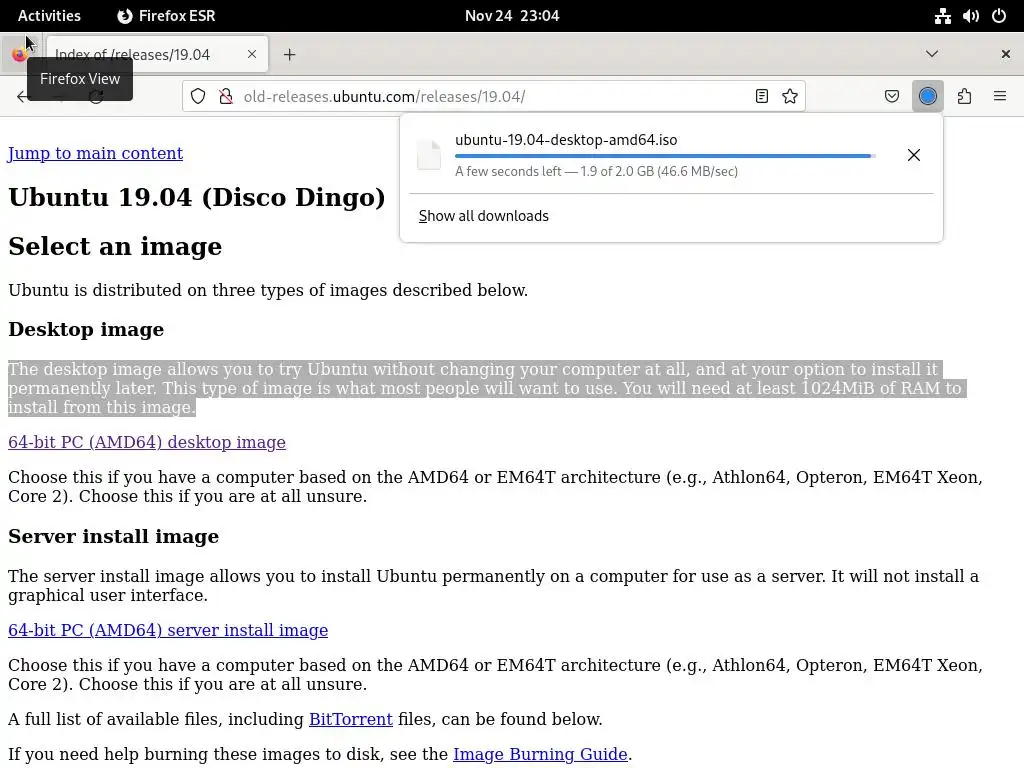Image resolution: width=1024 pixels, height=768 pixels.
Task: Click the download progress bar
Action: coord(665,156)
